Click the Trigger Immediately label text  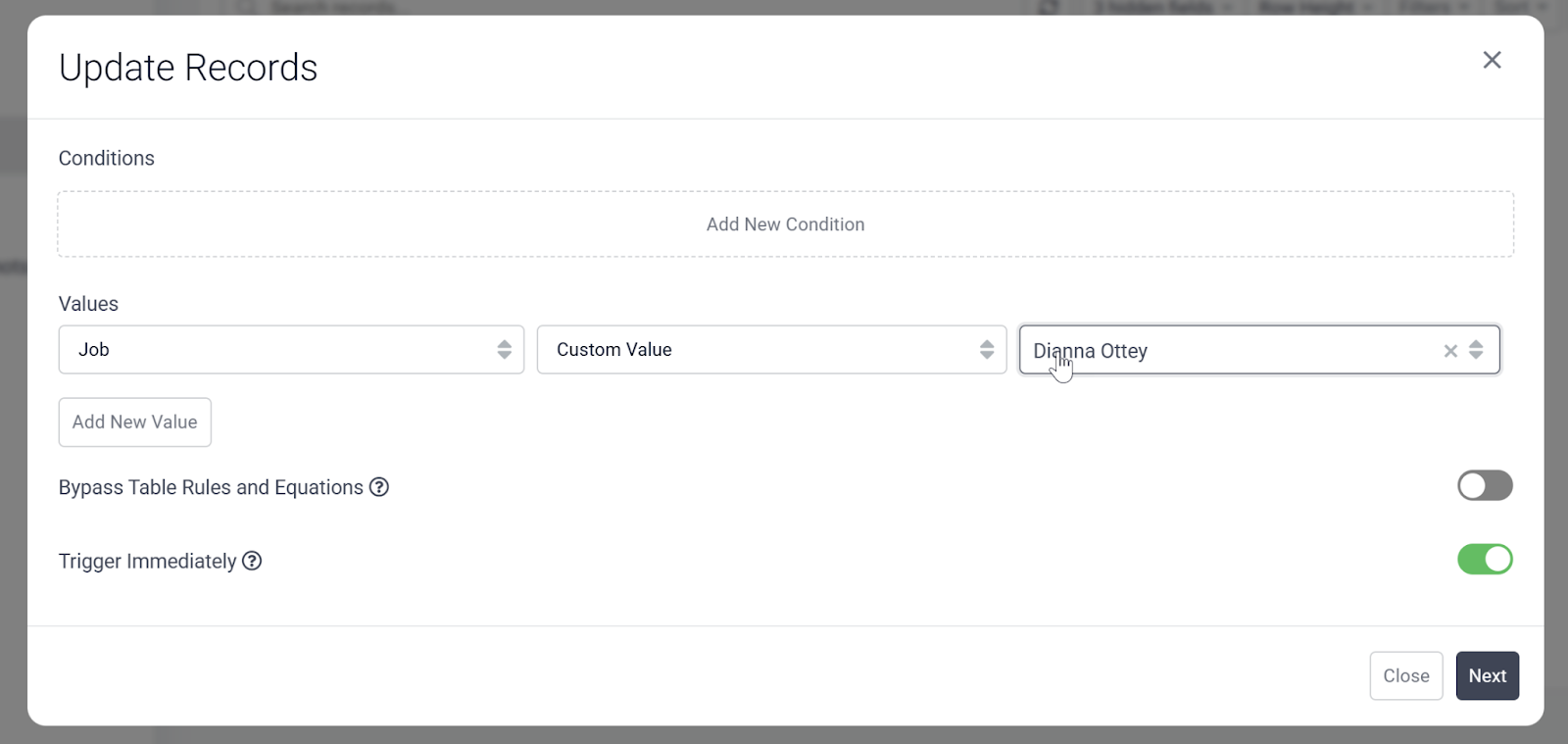click(x=147, y=561)
